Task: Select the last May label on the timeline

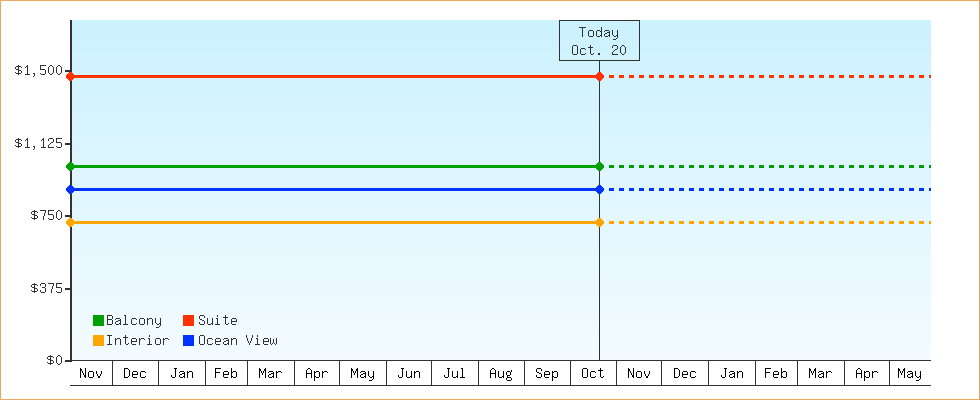Action: [909, 374]
